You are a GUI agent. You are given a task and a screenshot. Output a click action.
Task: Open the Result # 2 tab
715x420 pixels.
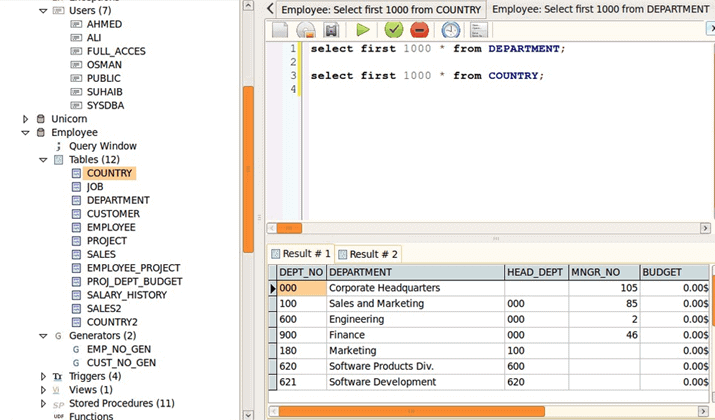pyautogui.click(x=368, y=254)
